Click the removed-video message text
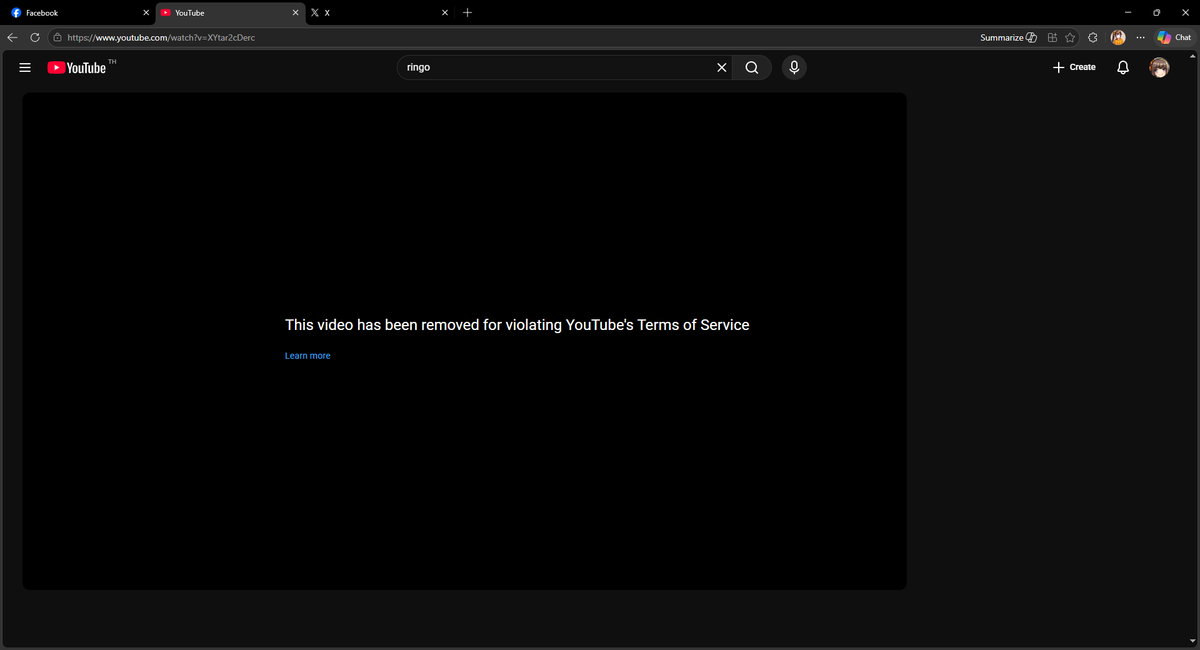Image resolution: width=1200 pixels, height=650 pixels. click(517, 325)
